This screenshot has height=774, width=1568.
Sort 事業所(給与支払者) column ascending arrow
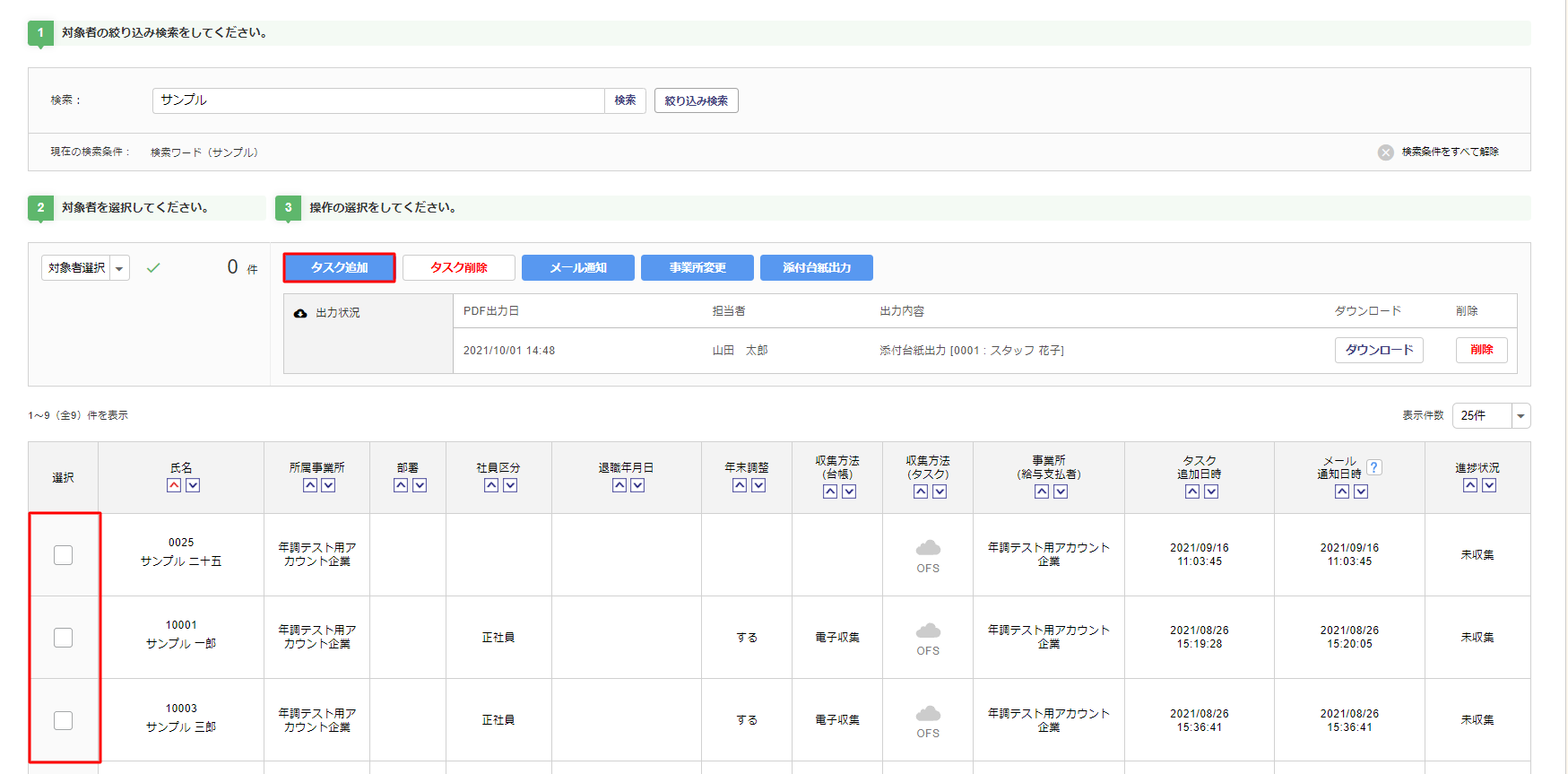point(1042,491)
